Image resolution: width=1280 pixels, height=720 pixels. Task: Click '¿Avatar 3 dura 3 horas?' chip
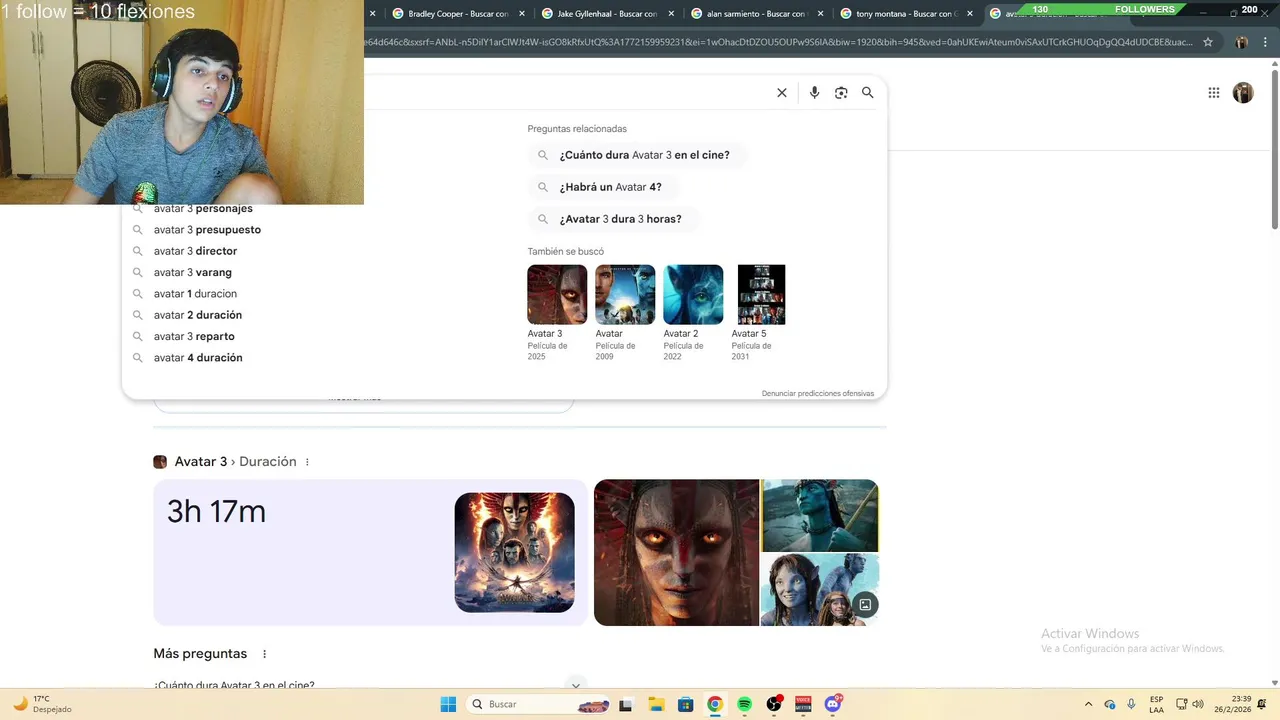click(x=613, y=219)
